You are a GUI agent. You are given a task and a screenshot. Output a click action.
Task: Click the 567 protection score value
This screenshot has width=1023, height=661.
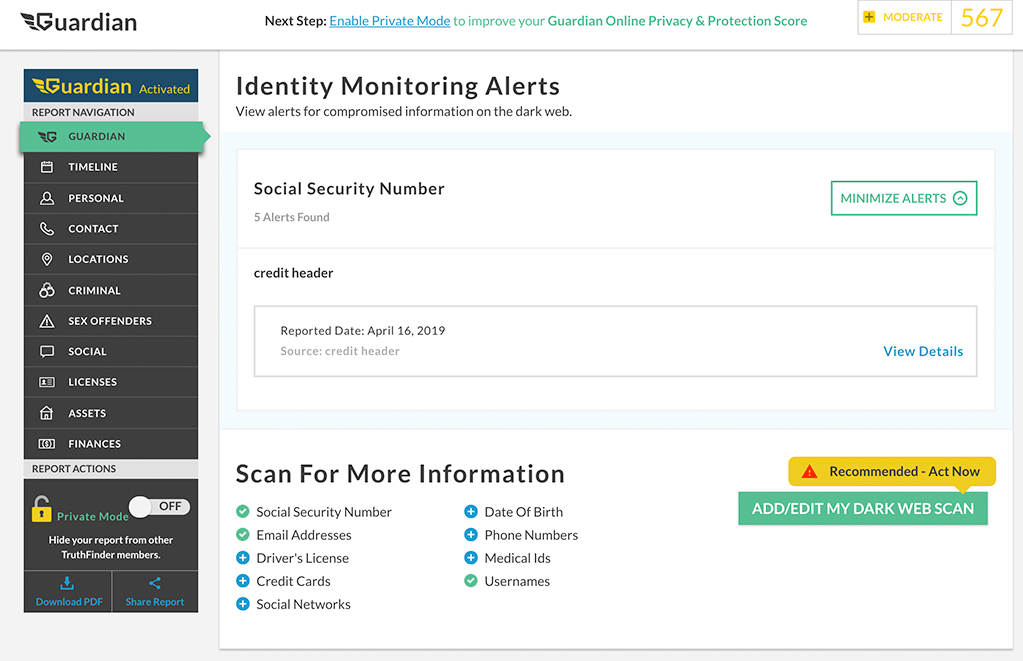pyautogui.click(x=982, y=18)
